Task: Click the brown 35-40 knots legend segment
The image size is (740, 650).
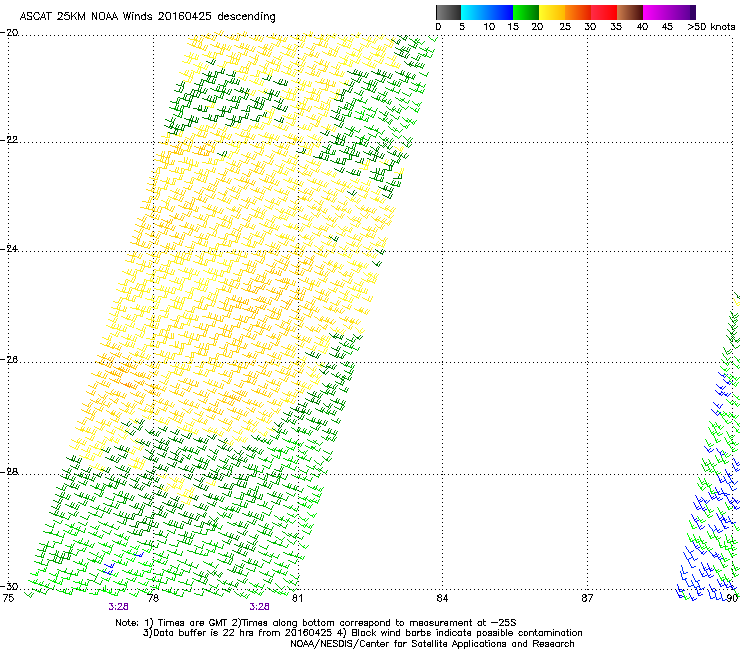Action: 630,12
